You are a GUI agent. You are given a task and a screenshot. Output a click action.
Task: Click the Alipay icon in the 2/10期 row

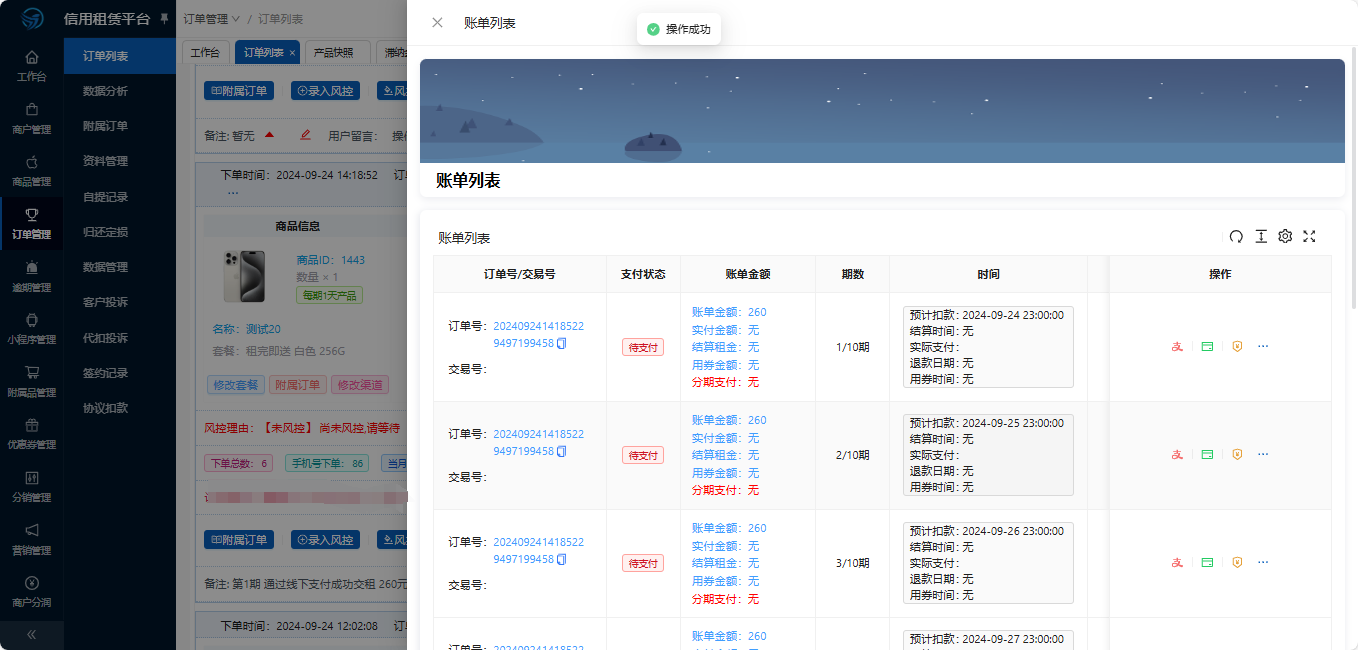[1178, 454]
